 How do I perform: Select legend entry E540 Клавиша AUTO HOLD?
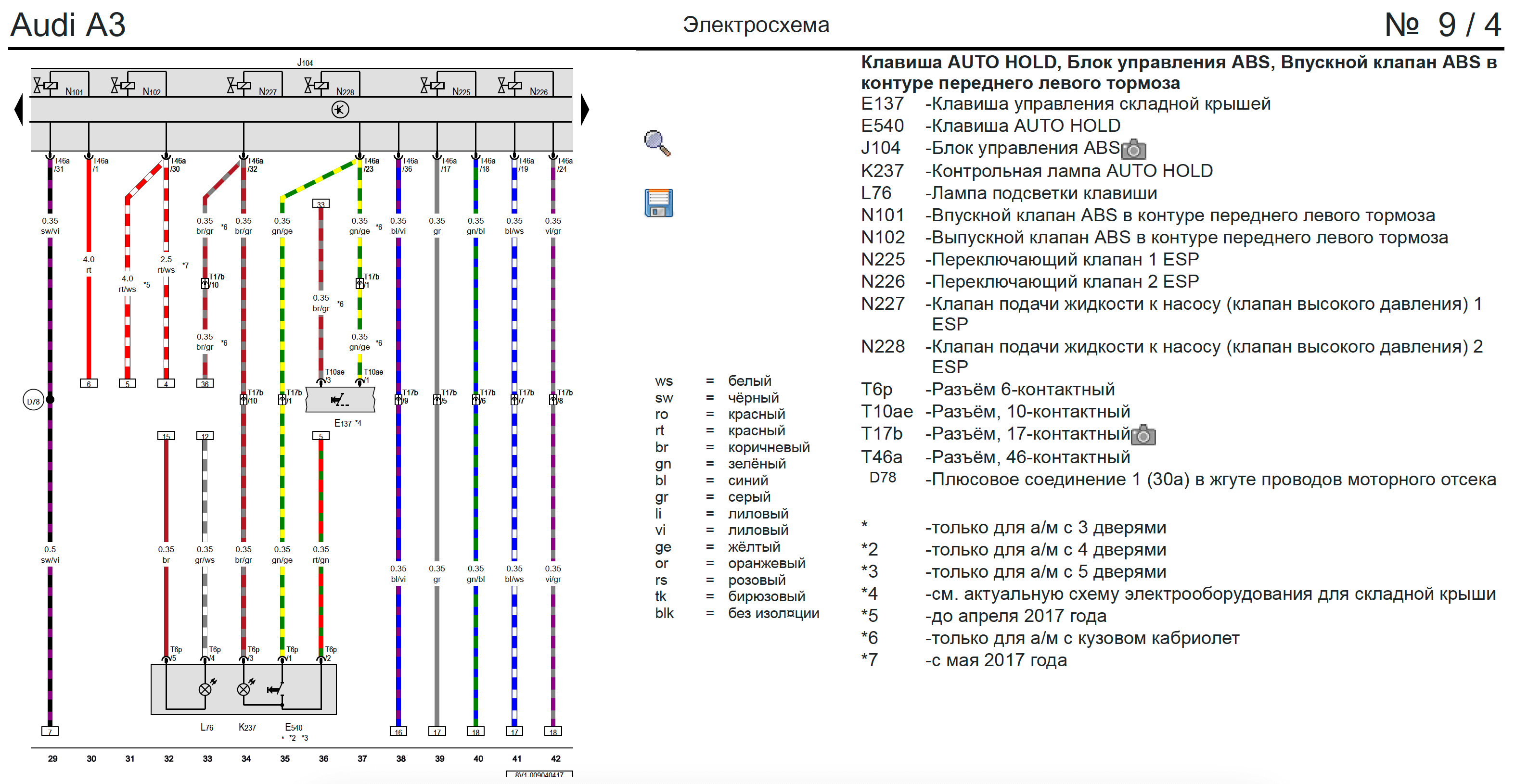pos(990,126)
